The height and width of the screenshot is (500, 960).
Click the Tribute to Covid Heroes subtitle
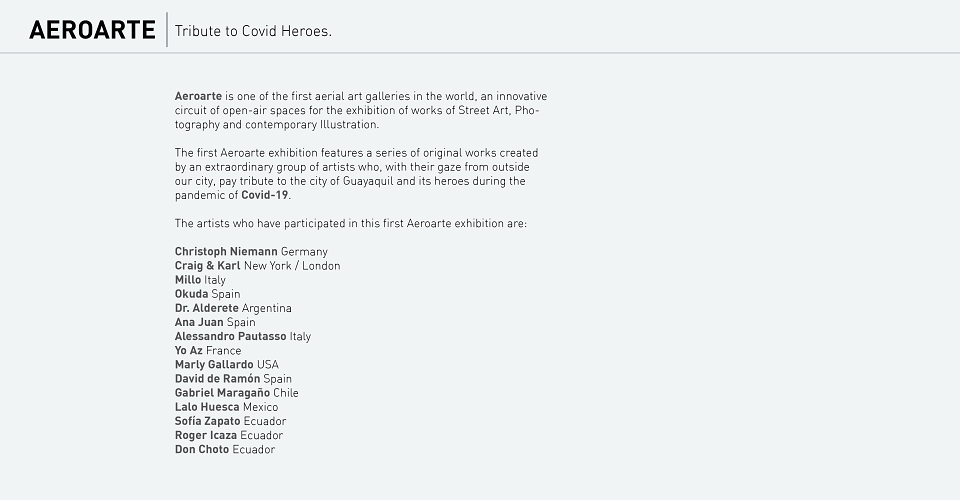point(253,31)
